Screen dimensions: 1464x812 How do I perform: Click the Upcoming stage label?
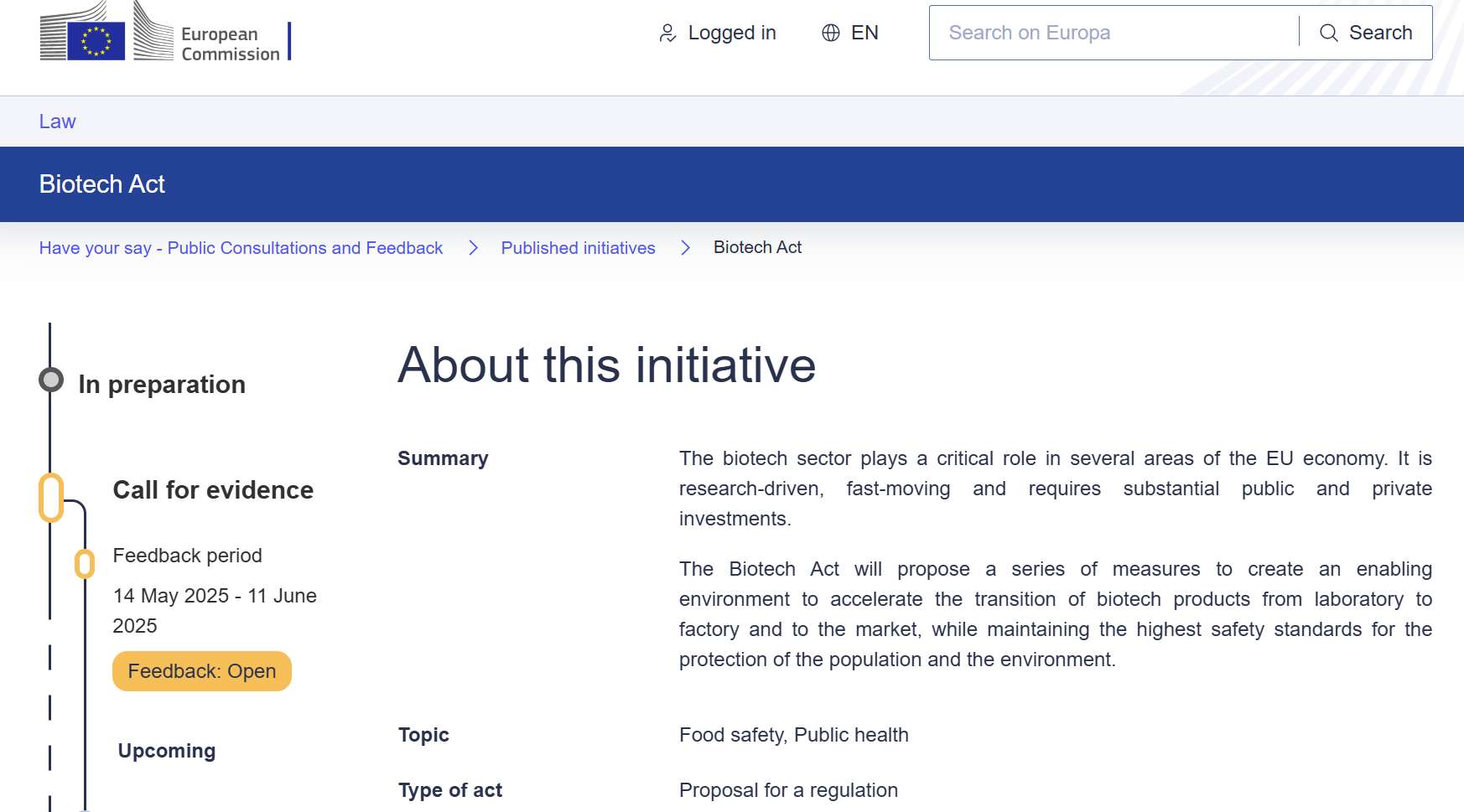point(167,751)
